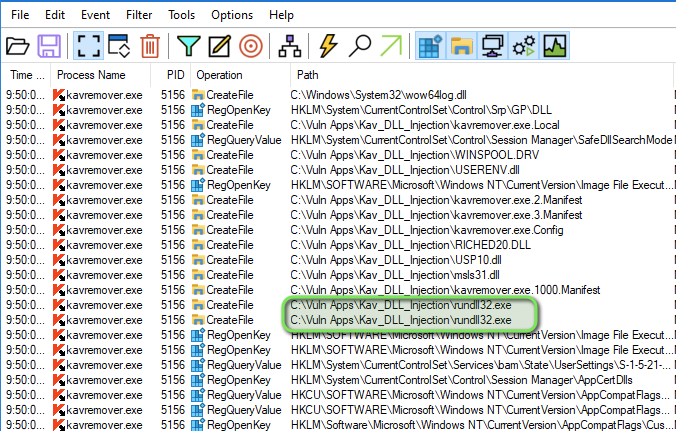
Task: Clear the display with the trash can icon
Action: [x=150, y=46]
